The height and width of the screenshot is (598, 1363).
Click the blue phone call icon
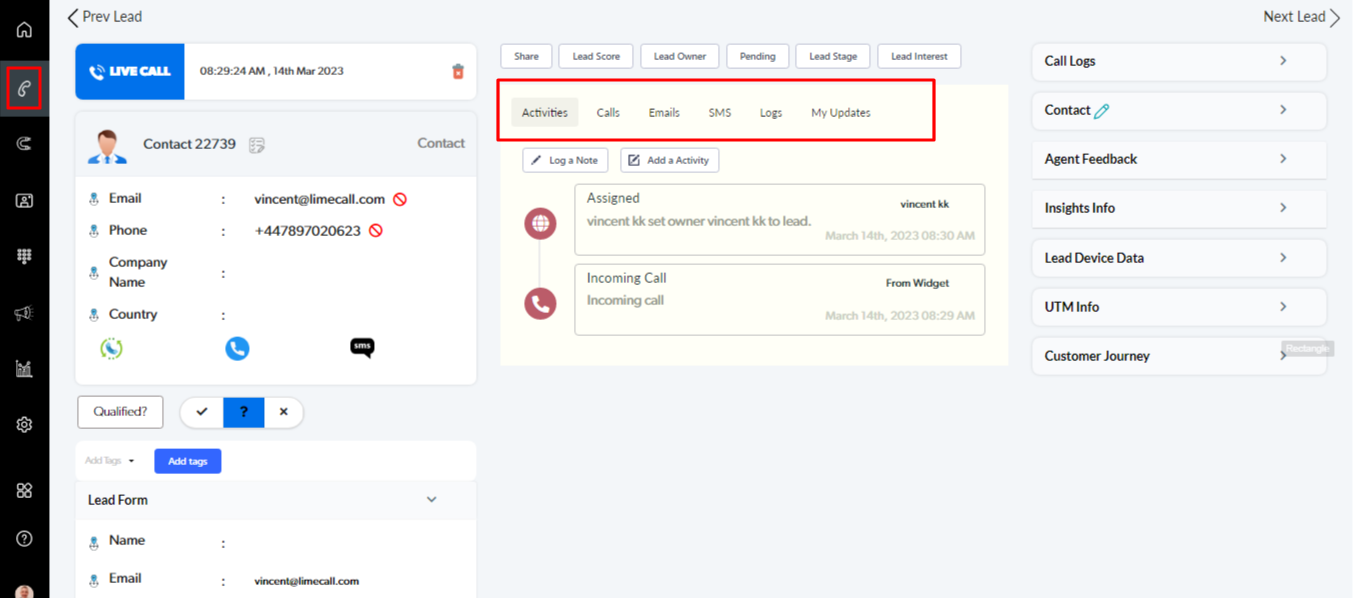(x=237, y=348)
